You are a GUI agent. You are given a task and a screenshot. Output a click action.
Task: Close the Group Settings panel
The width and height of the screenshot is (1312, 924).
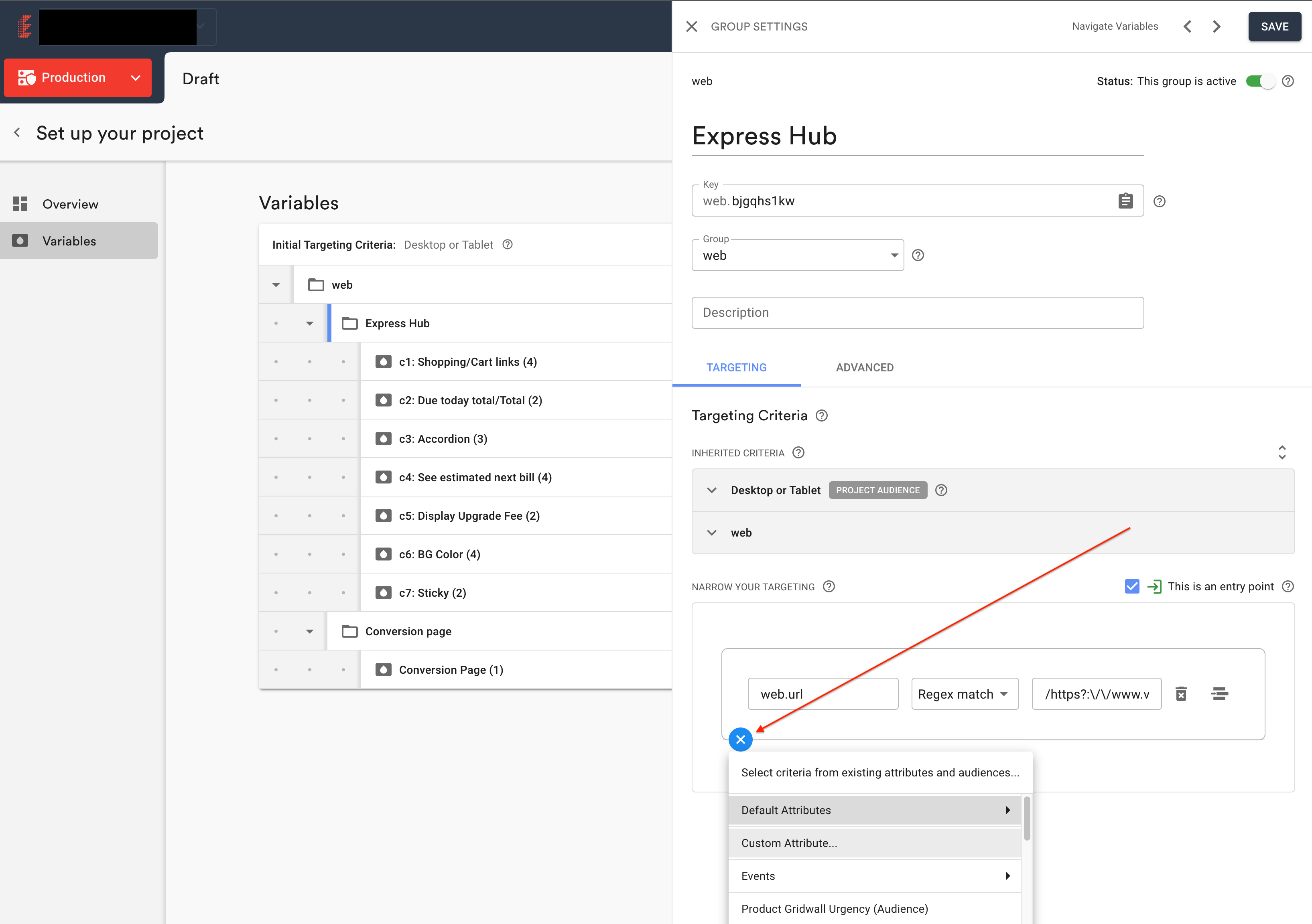(x=691, y=26)
